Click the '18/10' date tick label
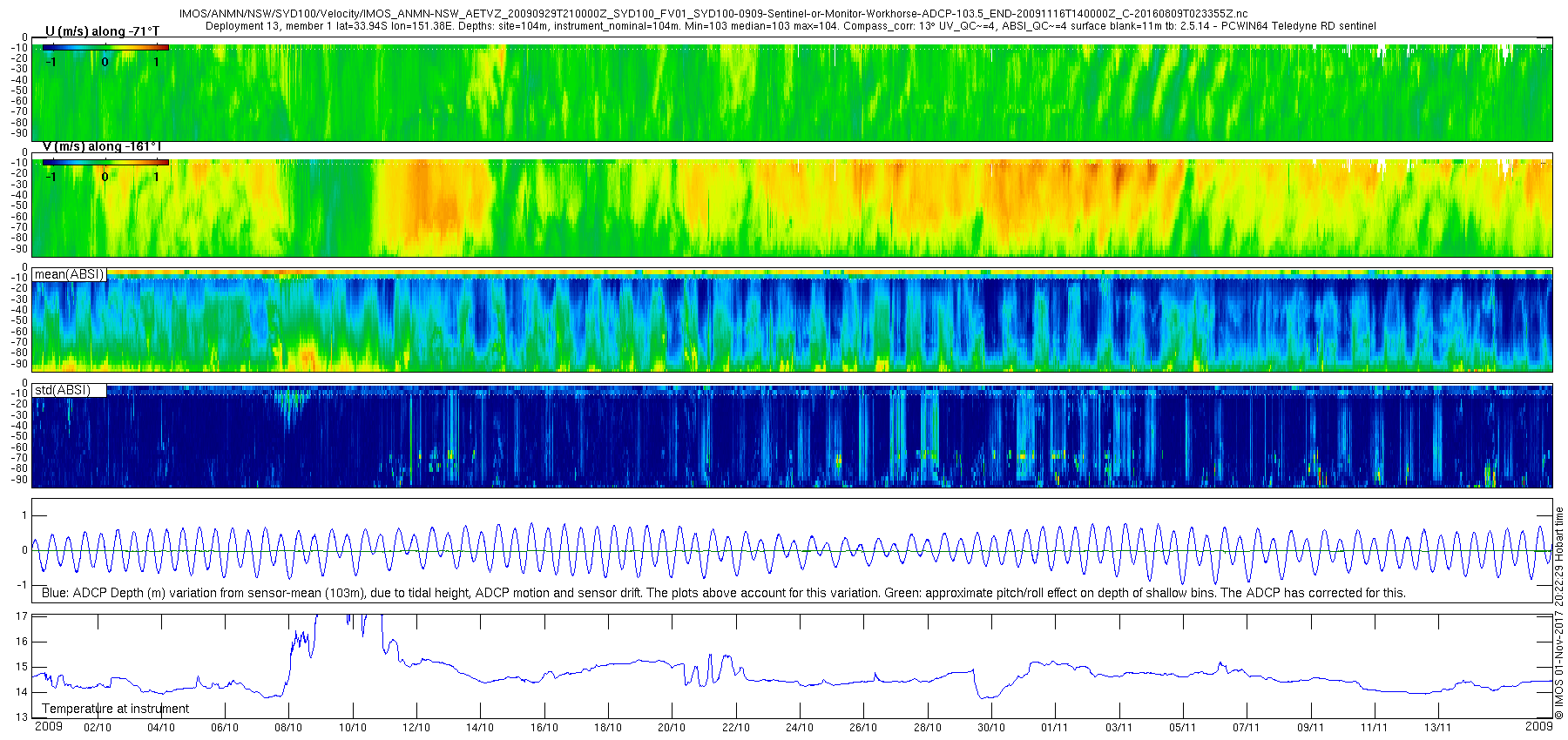 (x=608, y=728)
